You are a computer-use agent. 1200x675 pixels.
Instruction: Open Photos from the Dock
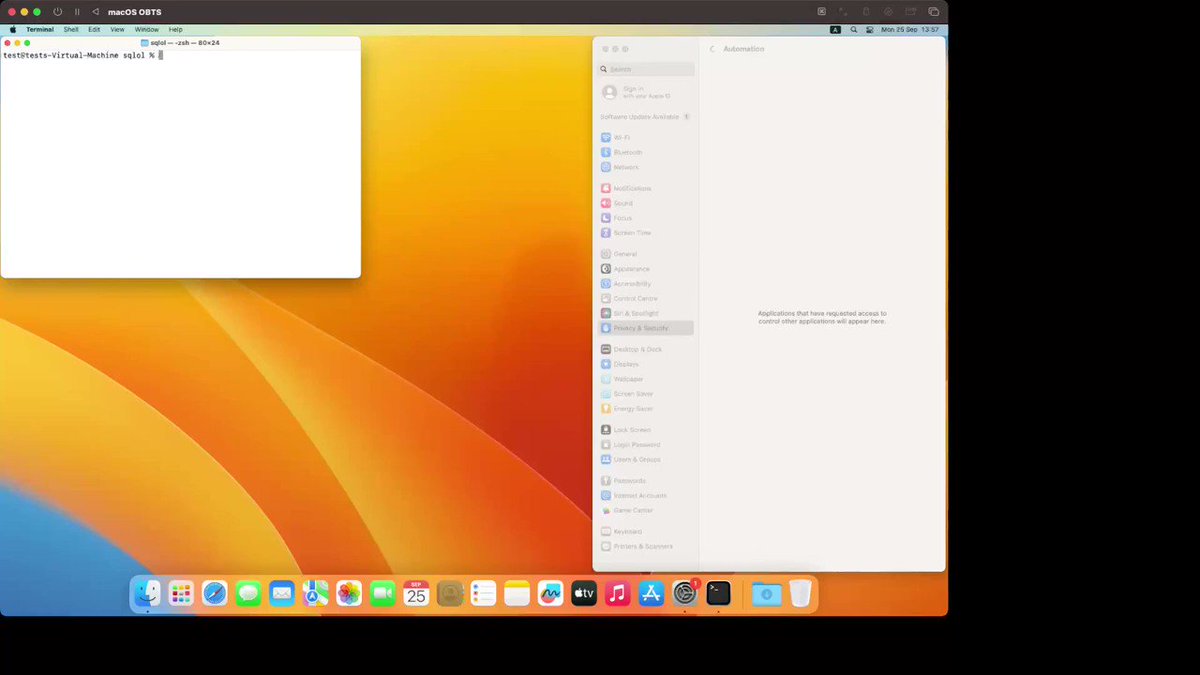tap(349, 594)
